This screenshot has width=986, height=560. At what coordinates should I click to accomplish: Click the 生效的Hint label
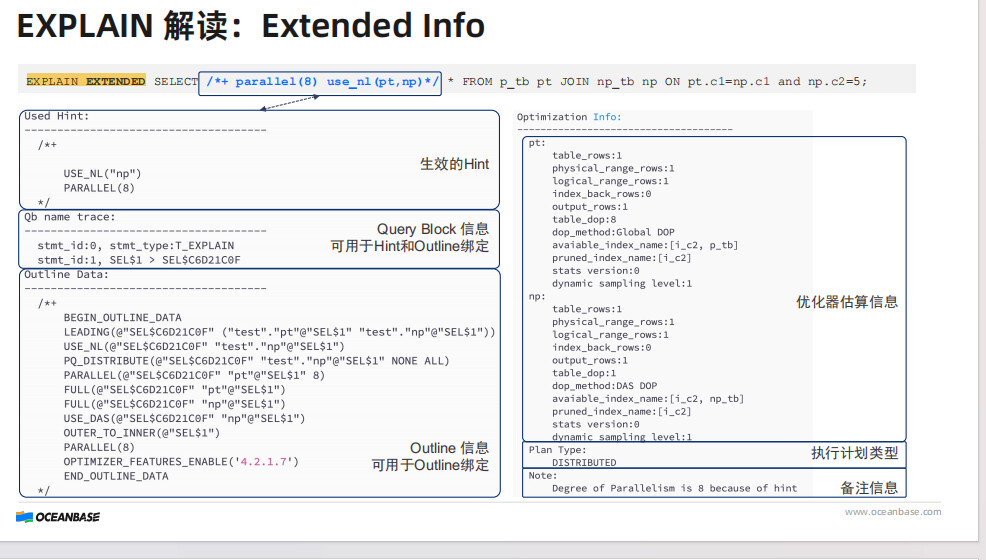pos(454,164)
